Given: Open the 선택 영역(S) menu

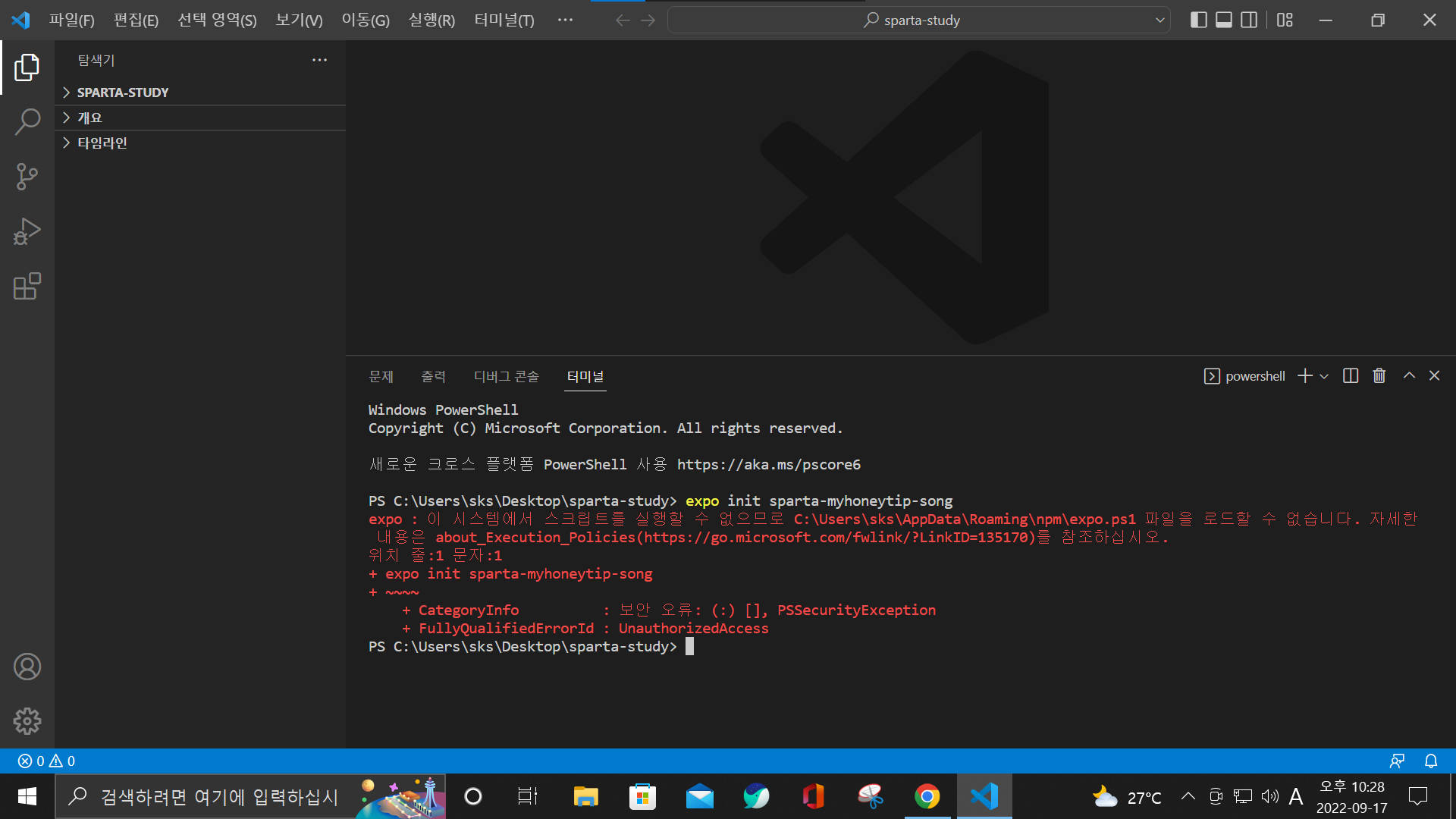Looking at the screenshot, I should point(217,20).
